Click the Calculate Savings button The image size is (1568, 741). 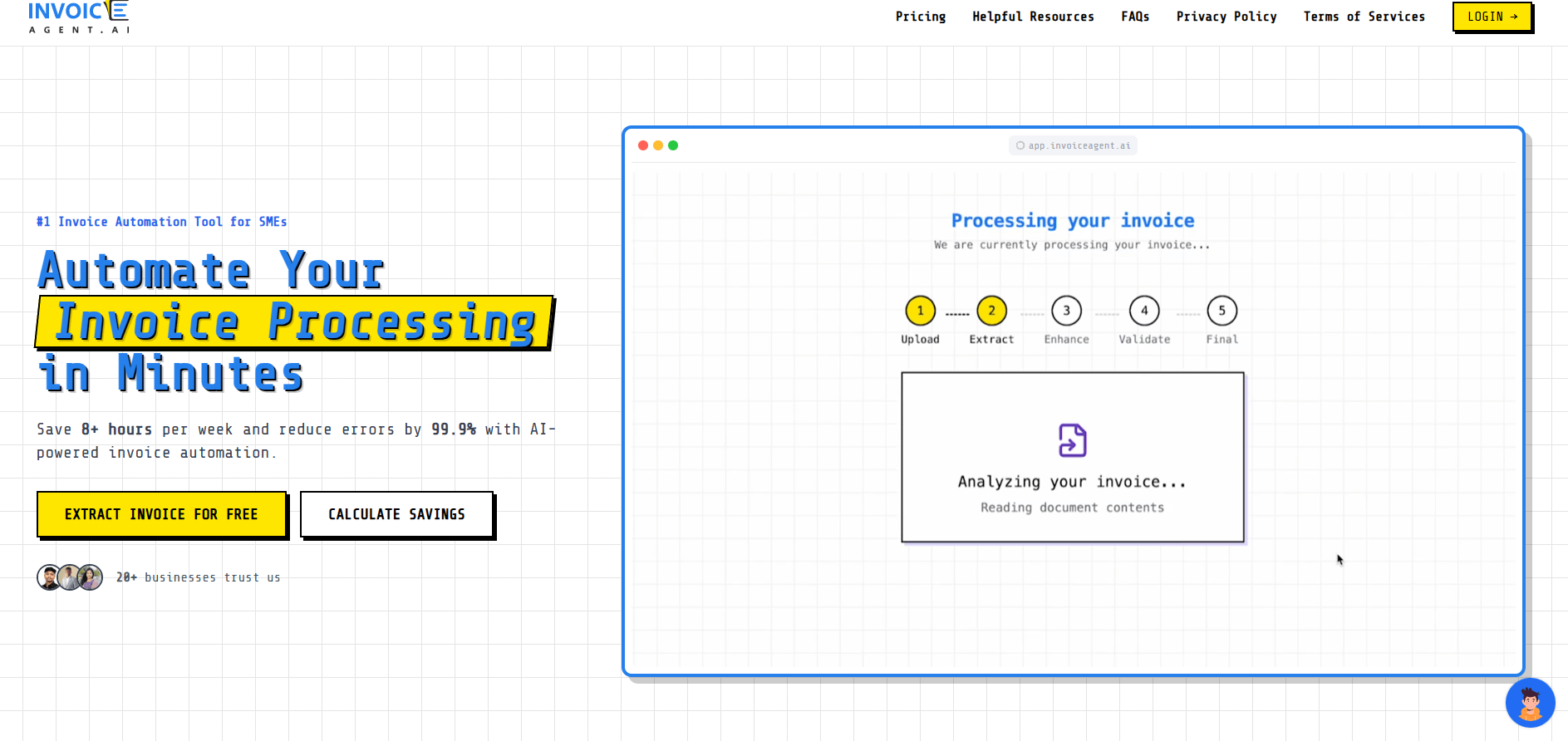(x=396, y=514)
